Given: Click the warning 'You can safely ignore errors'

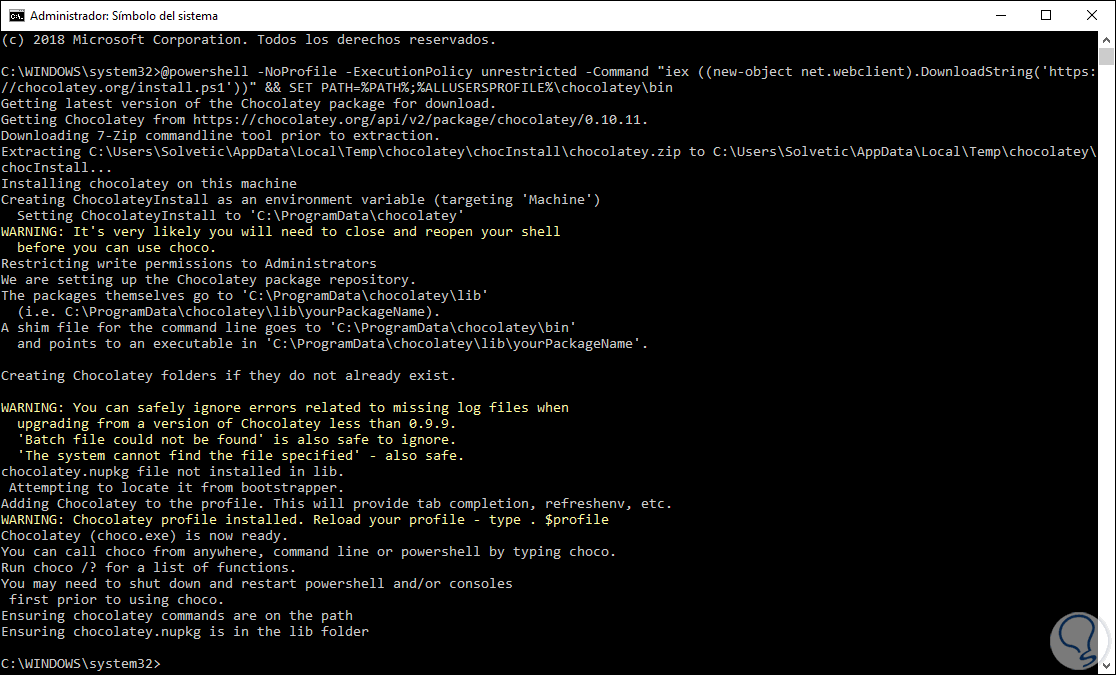Looking at the screenshot, I should 285,408.
